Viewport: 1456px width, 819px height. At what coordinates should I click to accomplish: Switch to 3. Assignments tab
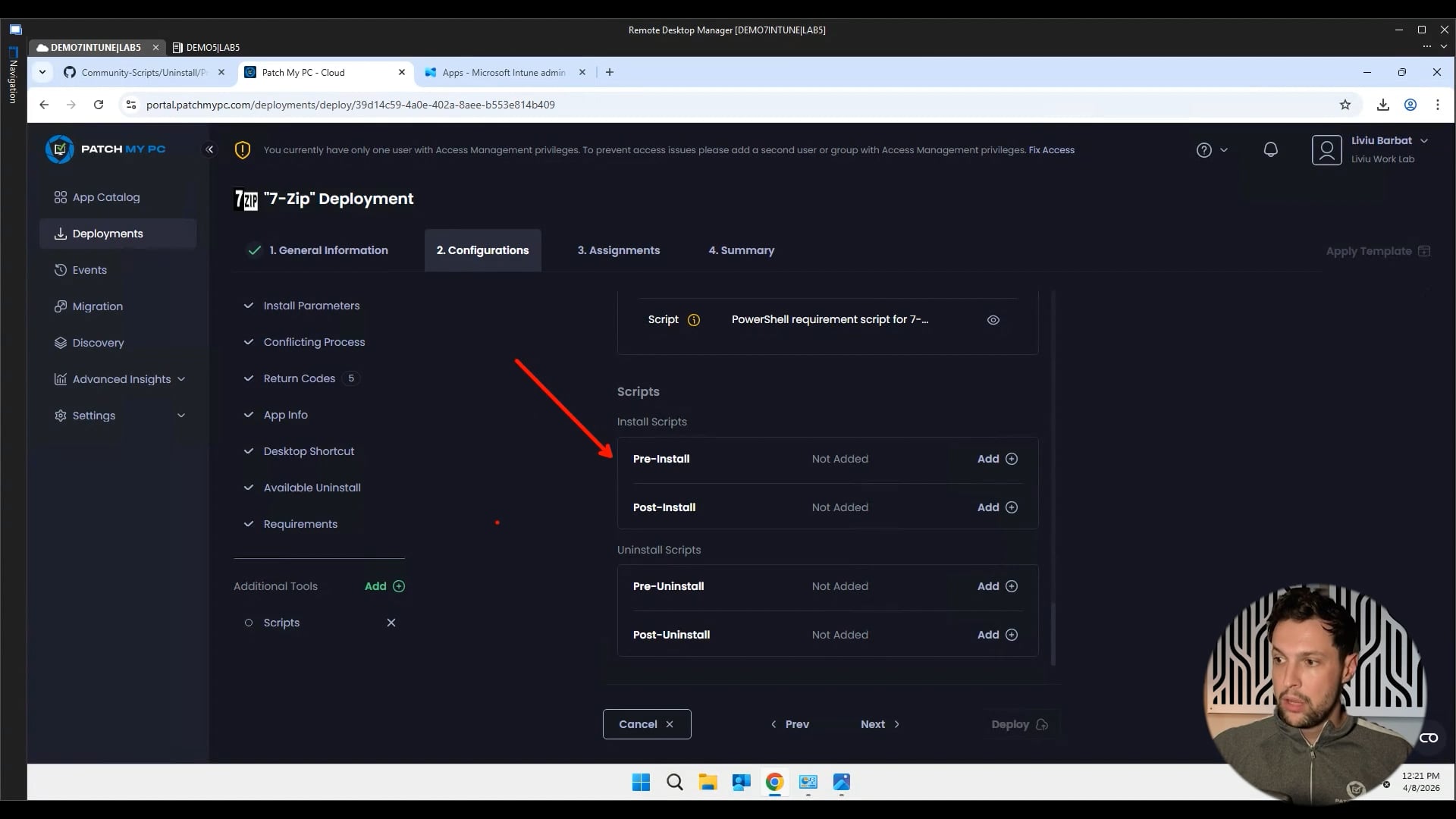[618, 250]
